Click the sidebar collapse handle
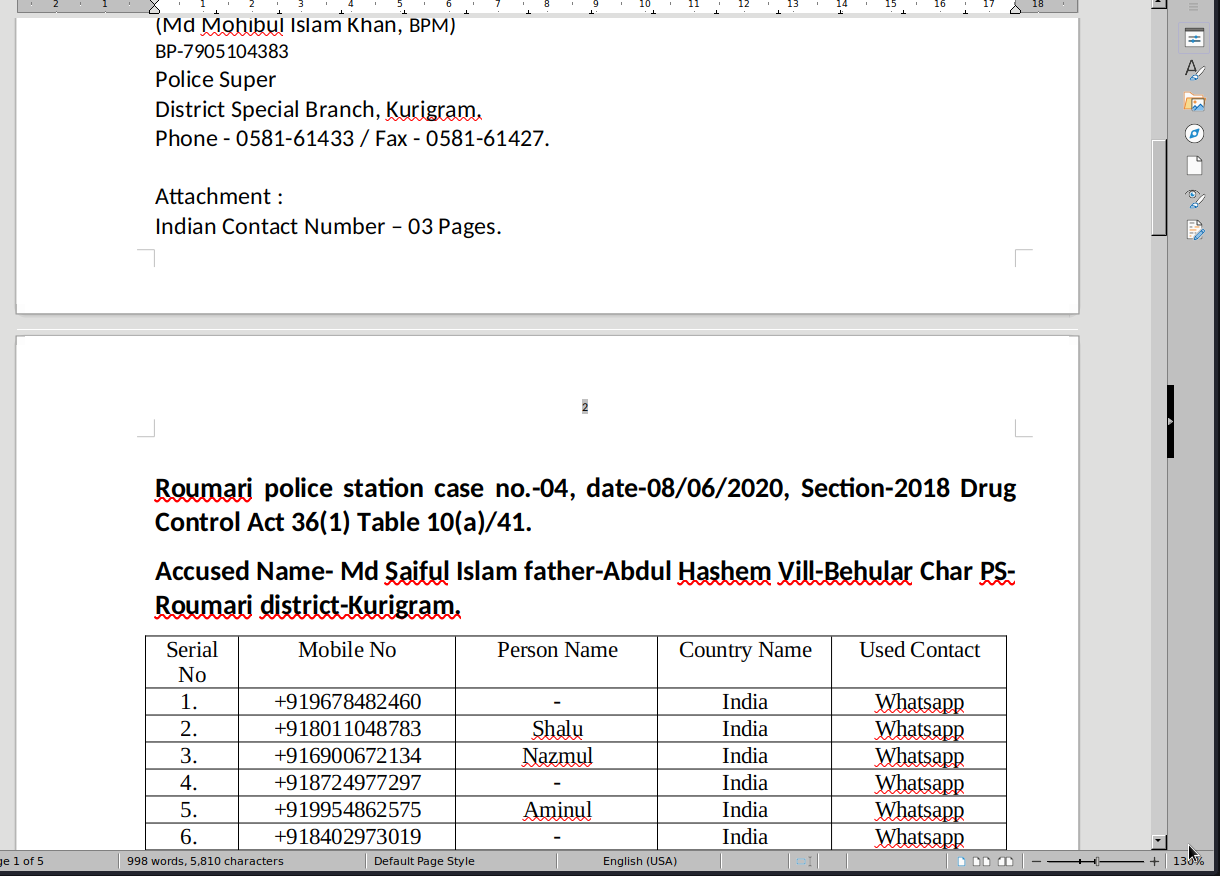The height and width of the screenshot is (876, 1220). [x=1171, y=421]
